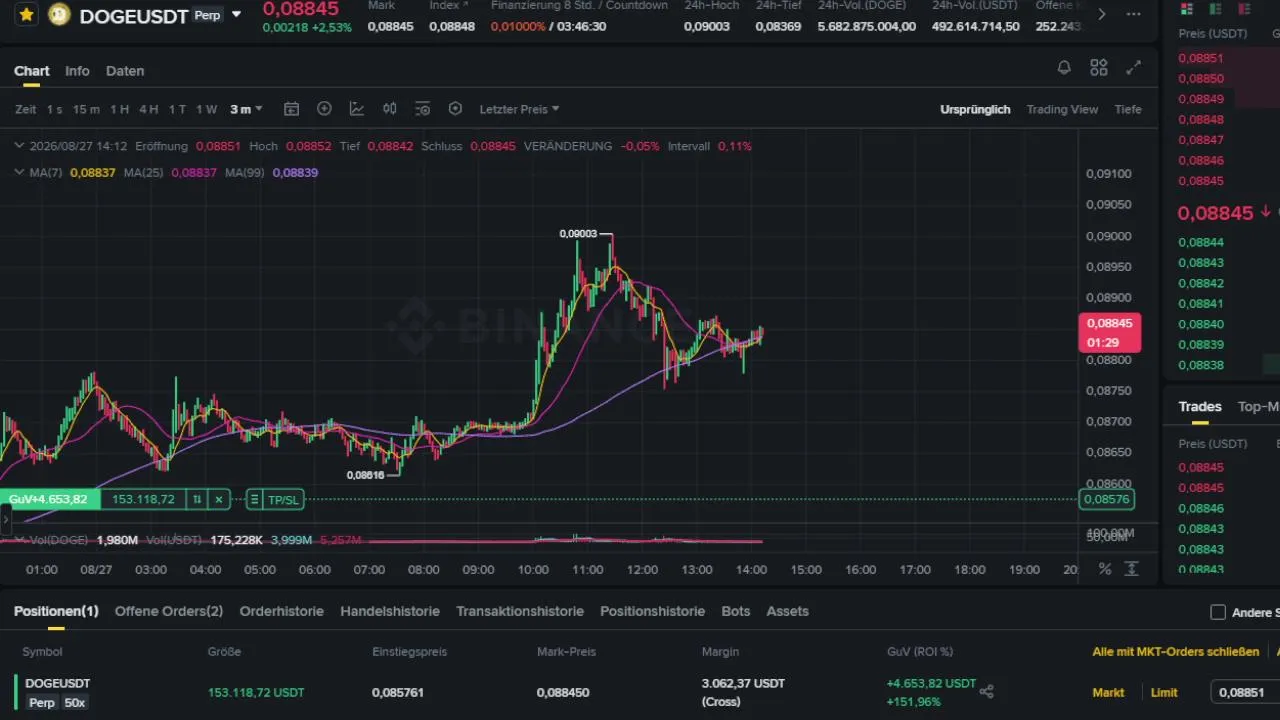Switch to the Chart tab

[x=31, y=71]
